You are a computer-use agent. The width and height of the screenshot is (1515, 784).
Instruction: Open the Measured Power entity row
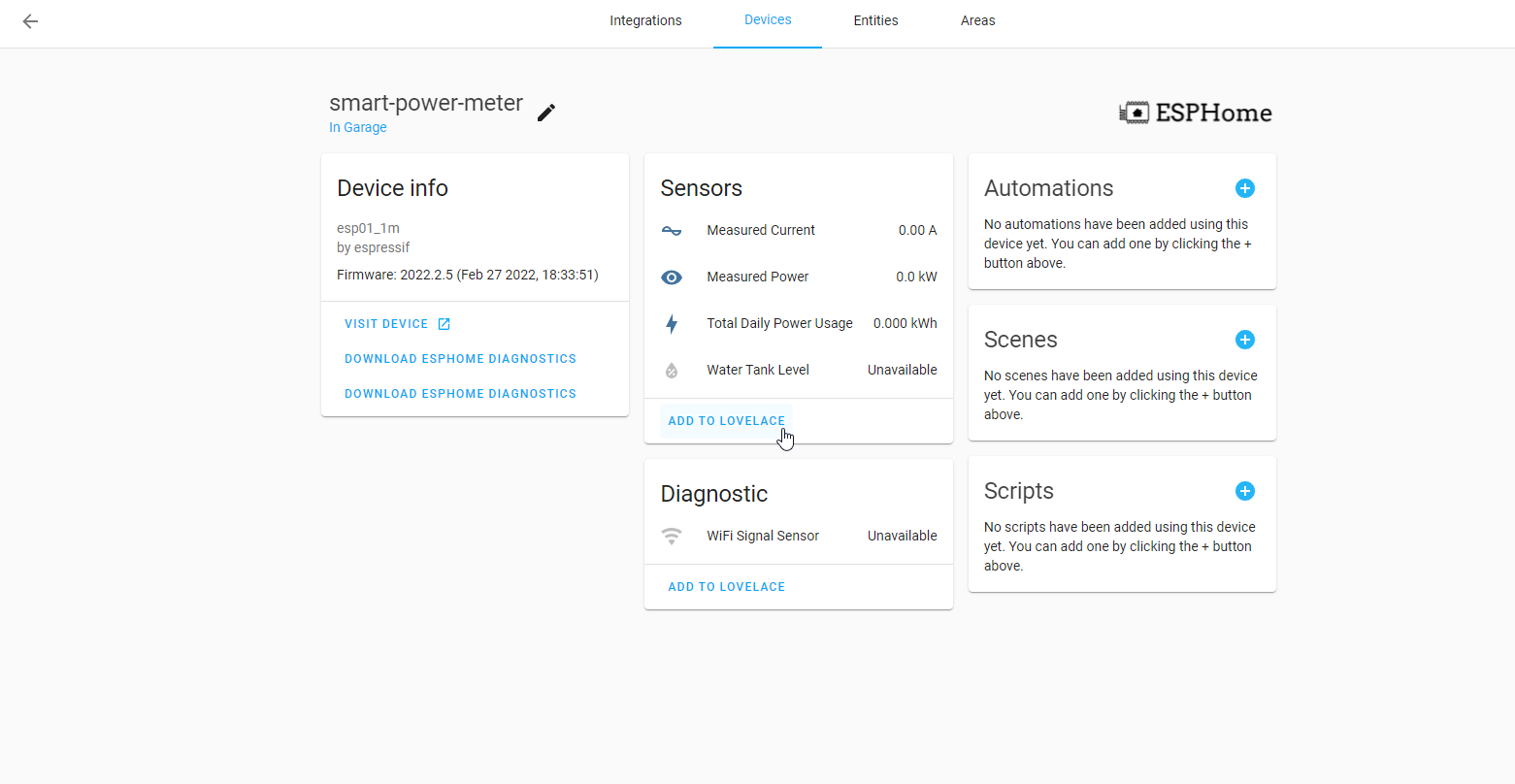pos(796,277)
